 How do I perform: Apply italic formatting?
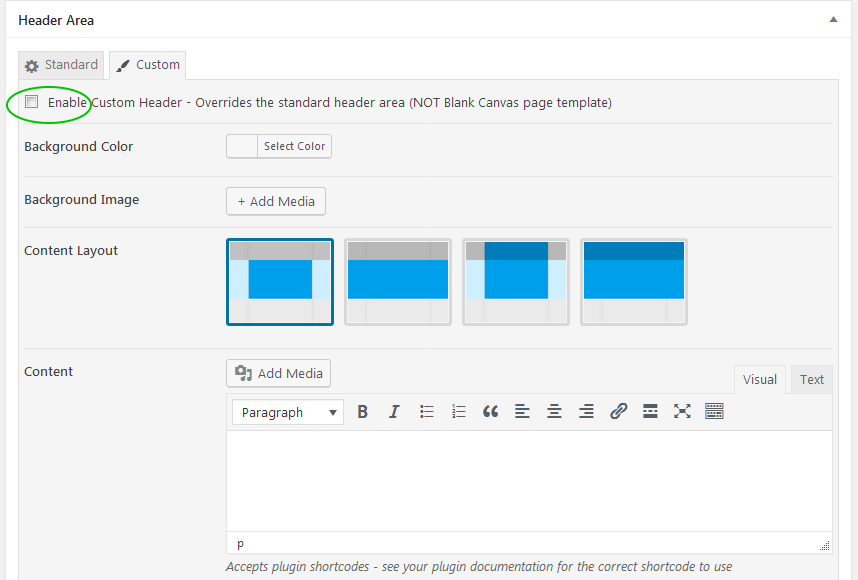(x=394, y=411)
